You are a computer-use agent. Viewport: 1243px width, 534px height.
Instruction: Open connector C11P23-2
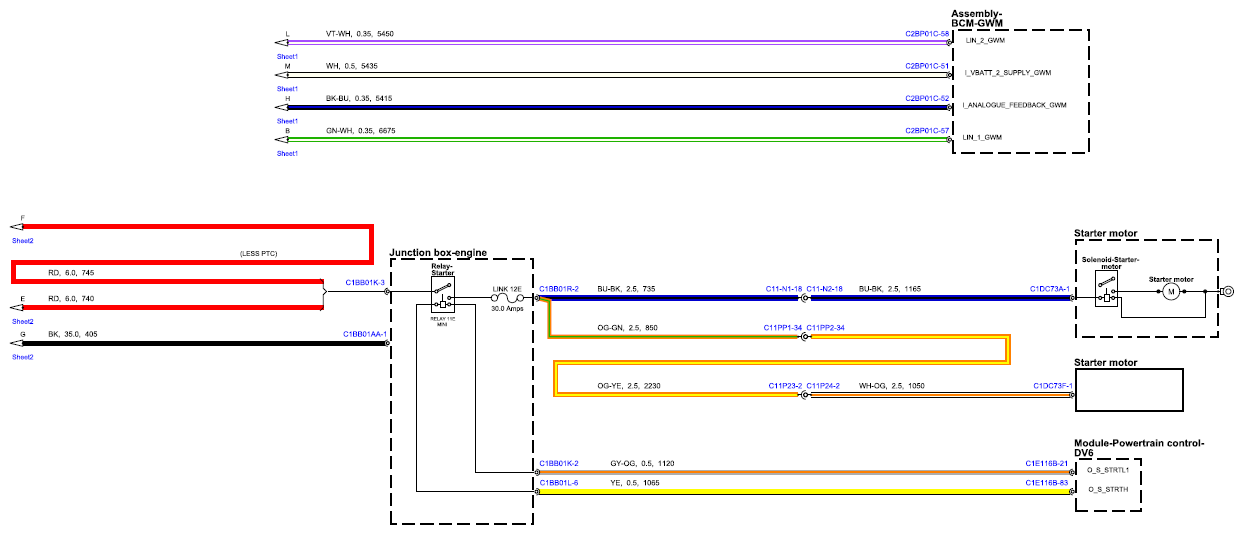(785, 386)
